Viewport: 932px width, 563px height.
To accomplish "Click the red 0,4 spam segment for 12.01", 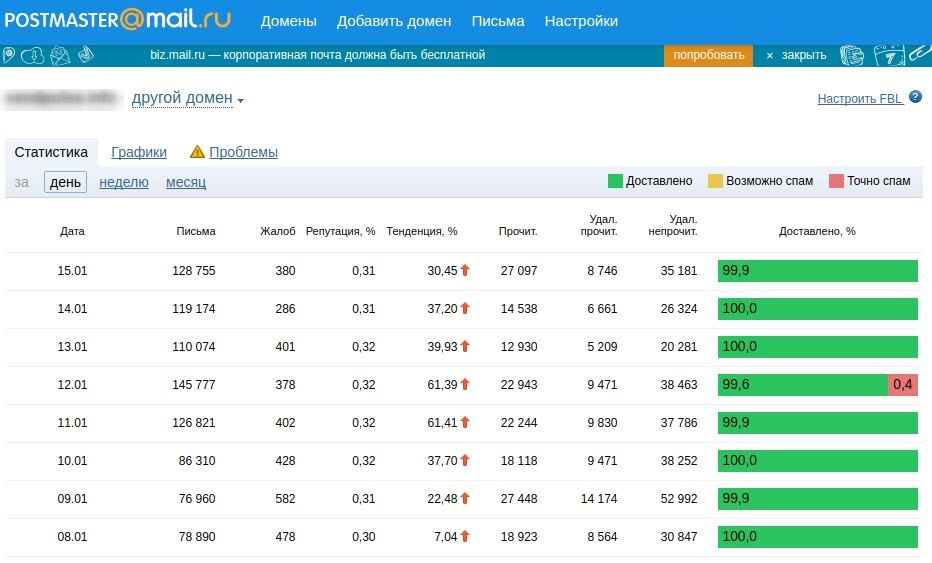I will point(902,385).
